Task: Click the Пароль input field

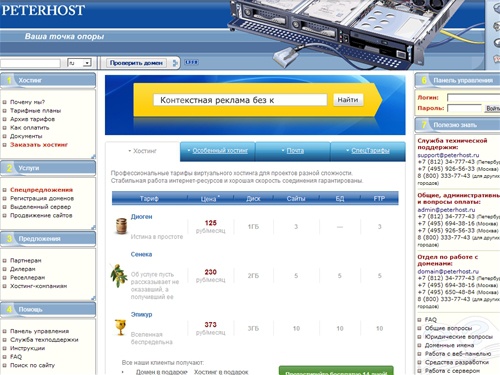Action: pyautogui.click(x=465, y=108)
